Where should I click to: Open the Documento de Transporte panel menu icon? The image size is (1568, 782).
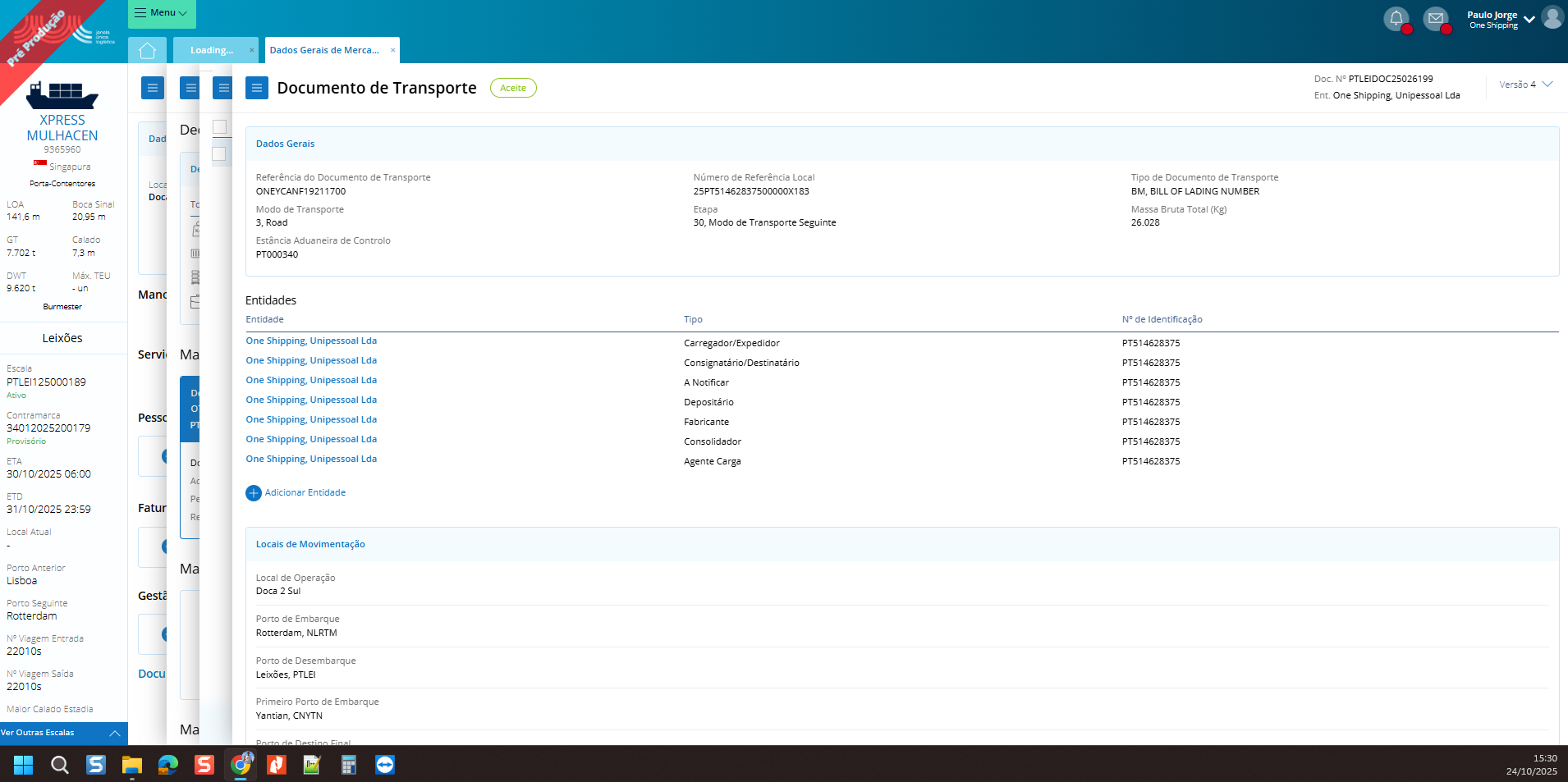[x=256, y=88]
